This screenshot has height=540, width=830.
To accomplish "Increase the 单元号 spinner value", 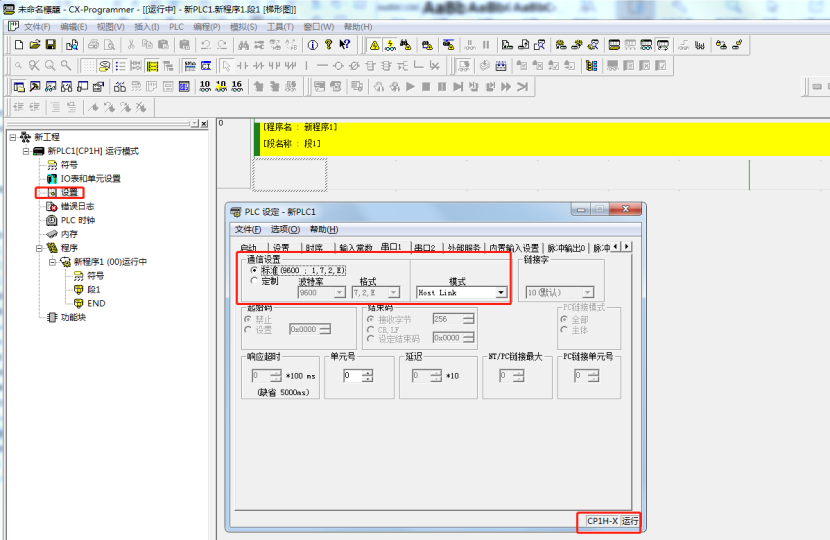I will [x=367, y=373].
